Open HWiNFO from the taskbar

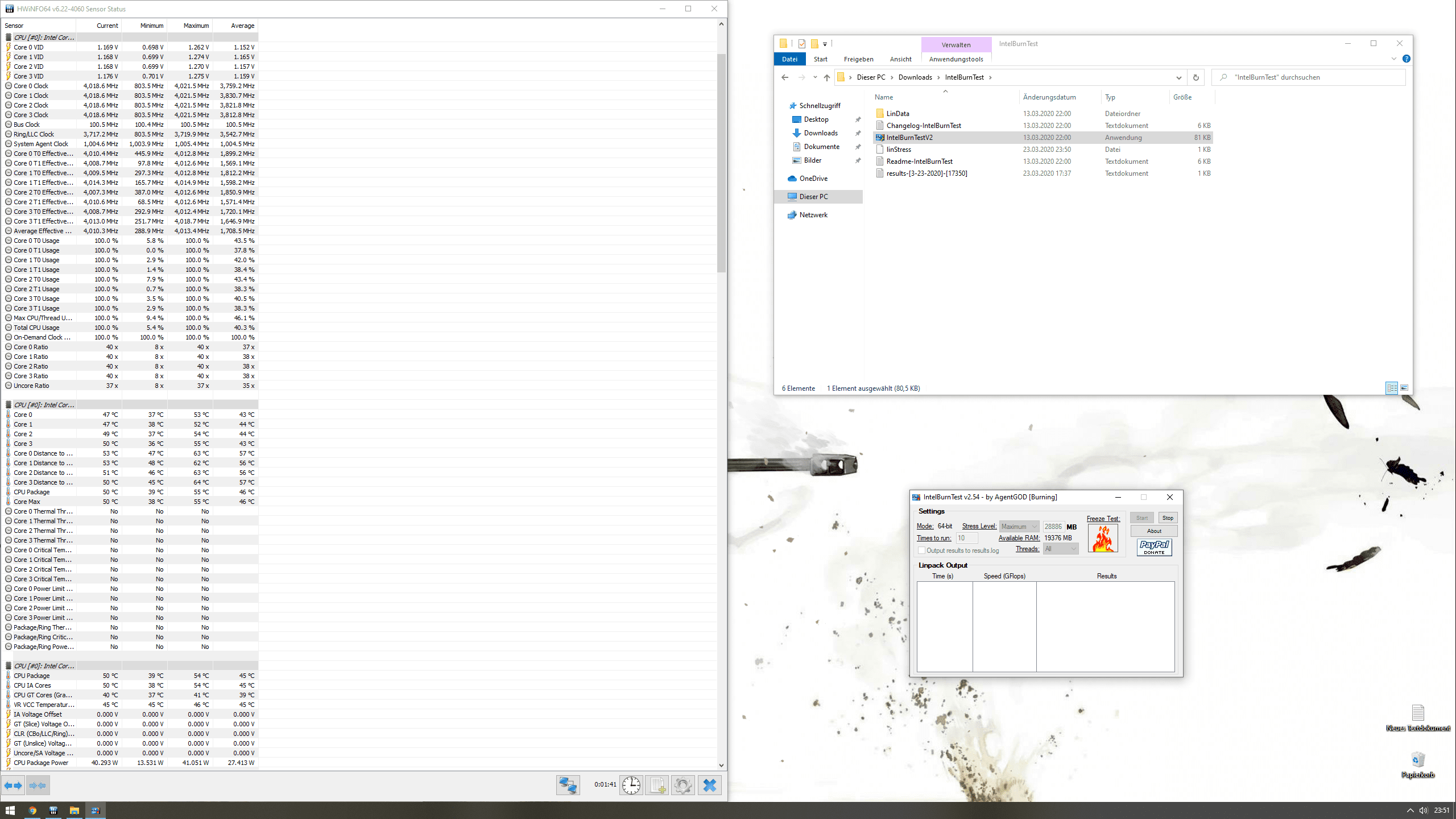53,810
